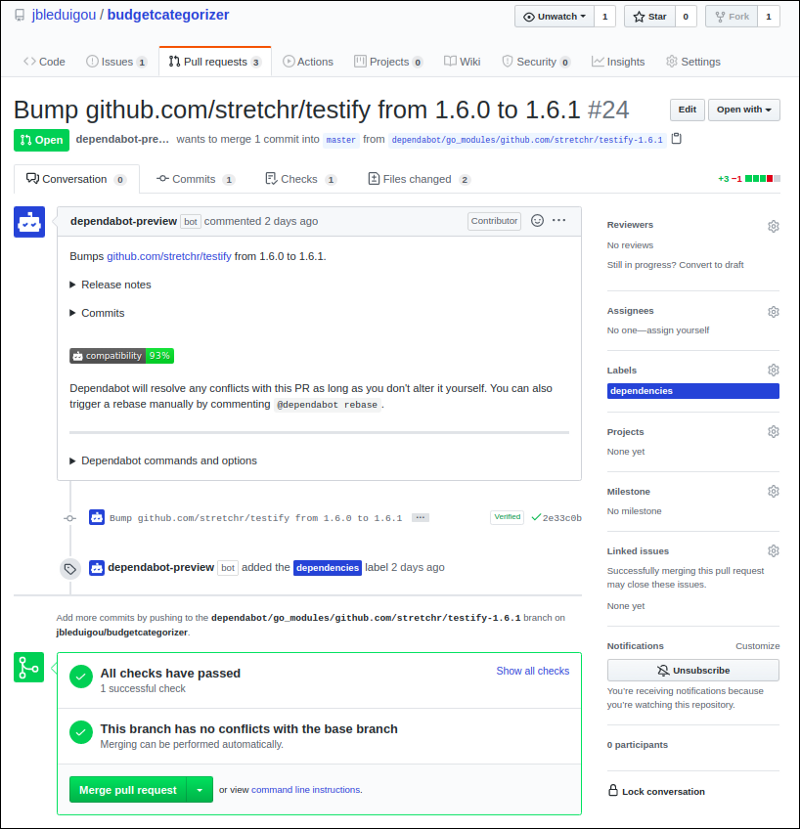Click the Edit title button

point(687,110)
